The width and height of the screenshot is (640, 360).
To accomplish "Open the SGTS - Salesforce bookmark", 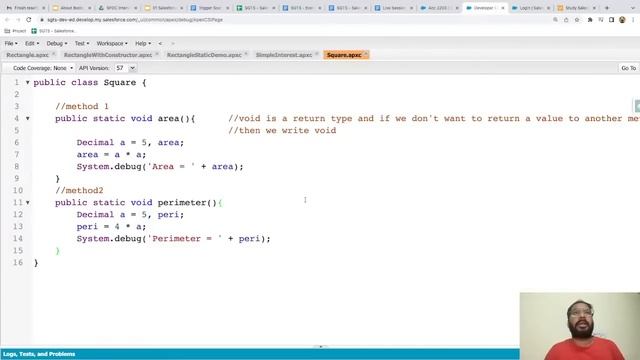I will point(54,31).
